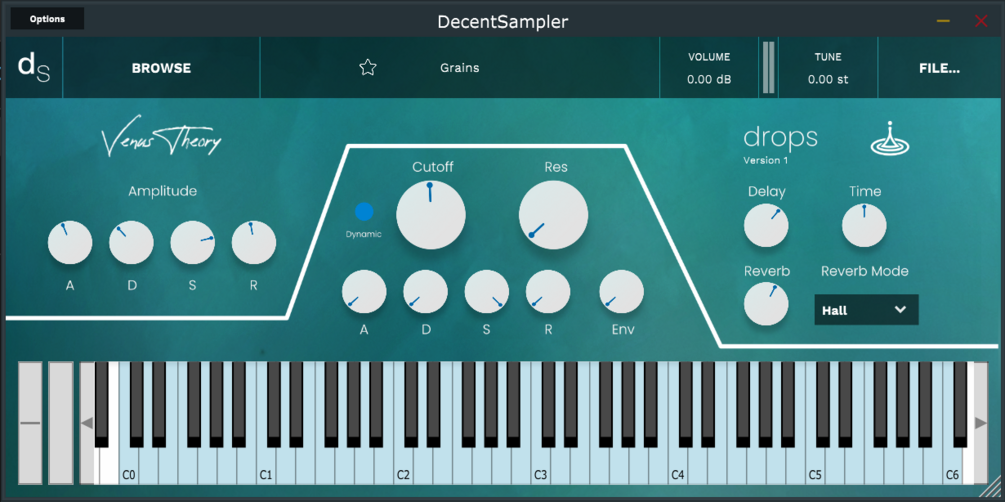The width and height of the screenshot is (1005, 502).
Task: Click the filter Res knob
Action: click(553, 215)
